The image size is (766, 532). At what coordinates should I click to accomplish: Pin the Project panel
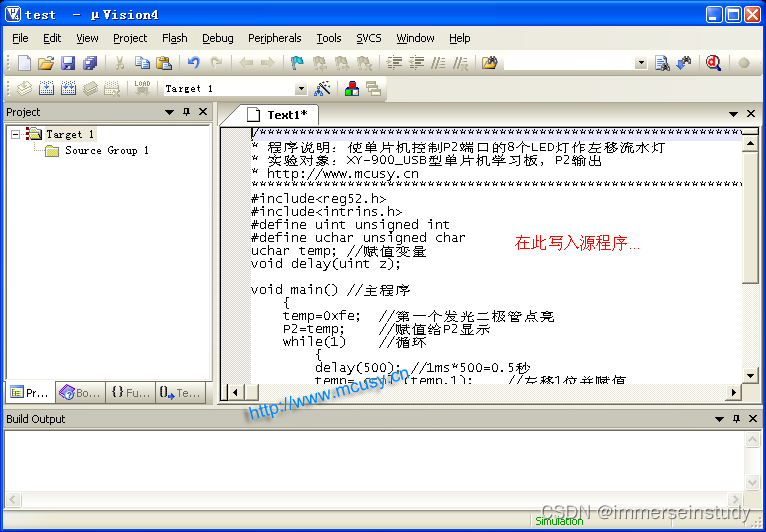pos(186,112)
